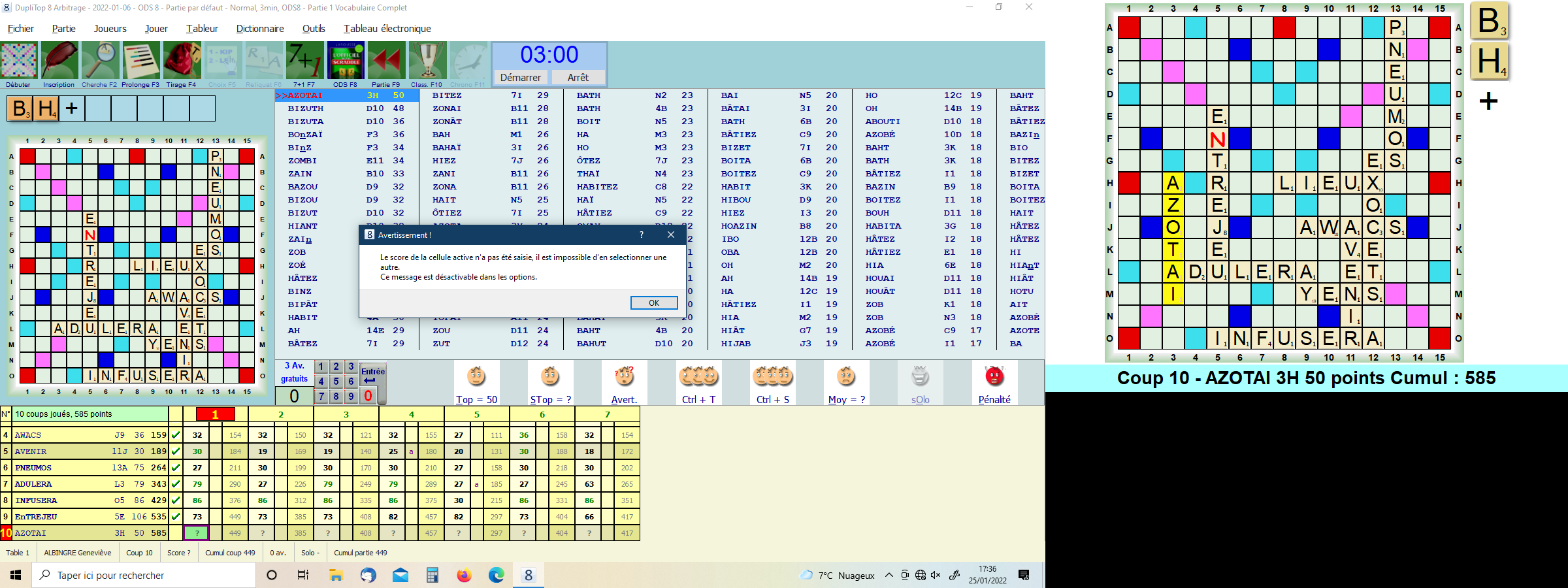Click the Pénalité red face icon
The height and width of the screenshot is (588, 1568).
[x=994, y=377]
